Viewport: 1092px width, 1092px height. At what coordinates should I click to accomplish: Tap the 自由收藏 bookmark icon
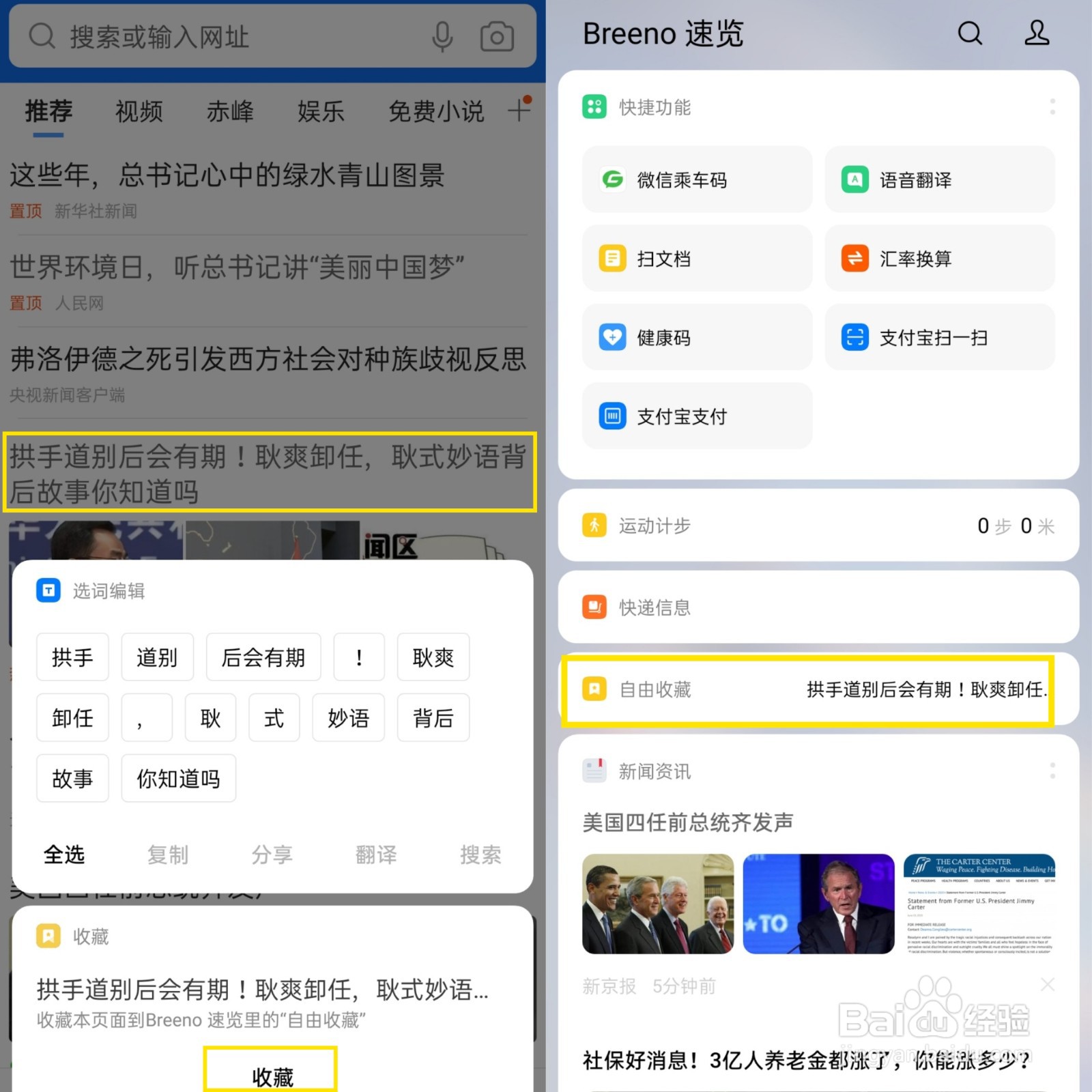point(594,689)
